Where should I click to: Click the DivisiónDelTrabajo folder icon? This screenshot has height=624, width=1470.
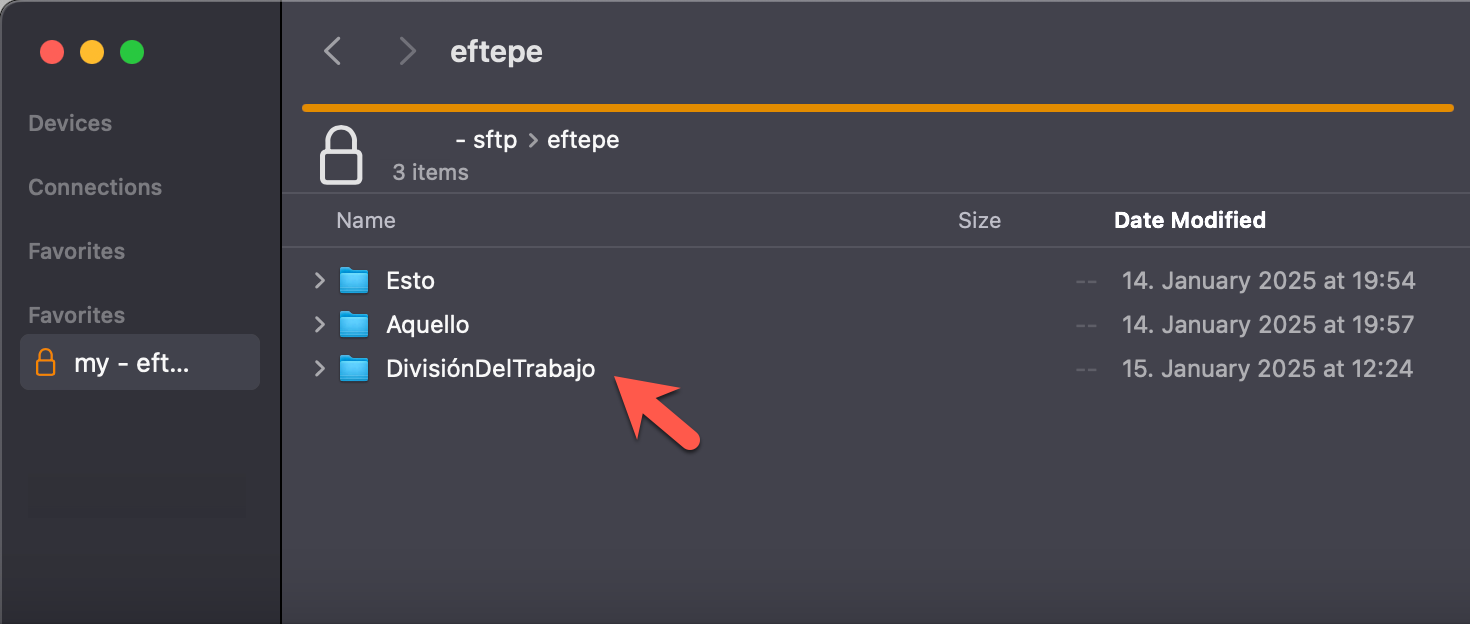coord(354,369)
